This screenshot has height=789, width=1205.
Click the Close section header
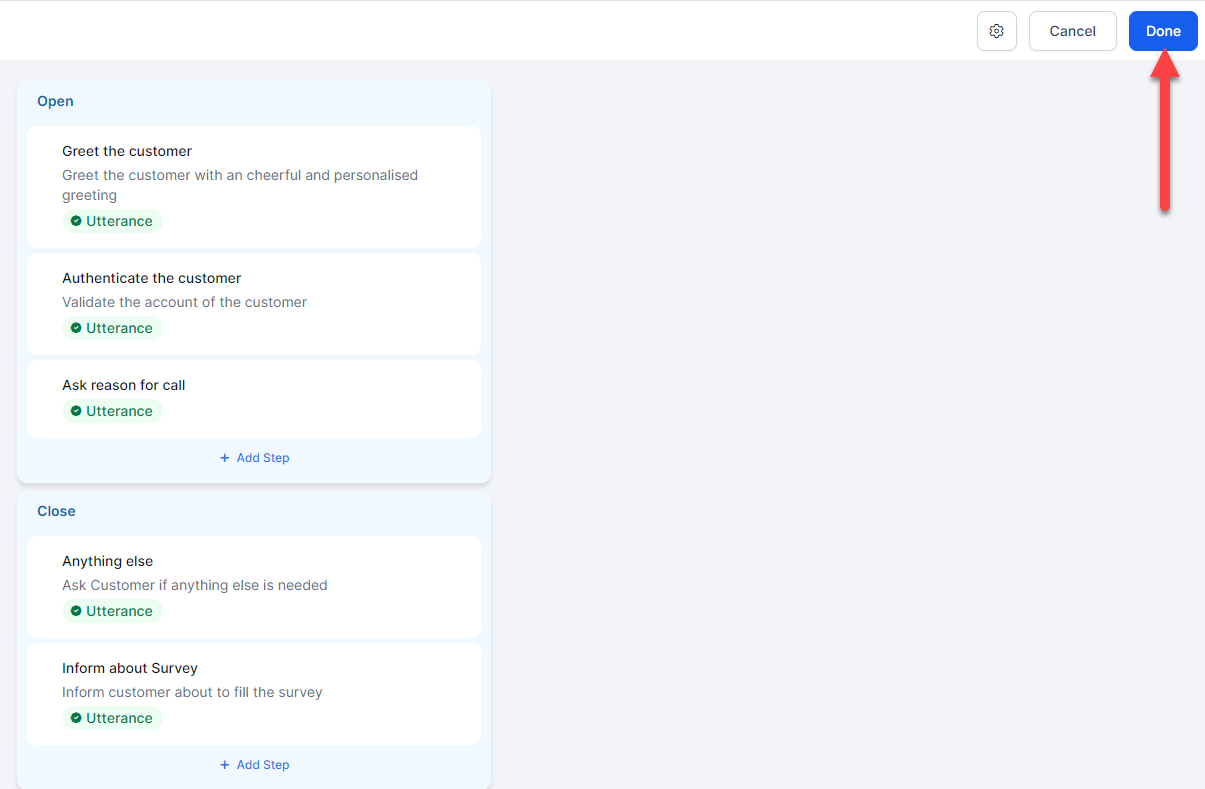[56, 511]
